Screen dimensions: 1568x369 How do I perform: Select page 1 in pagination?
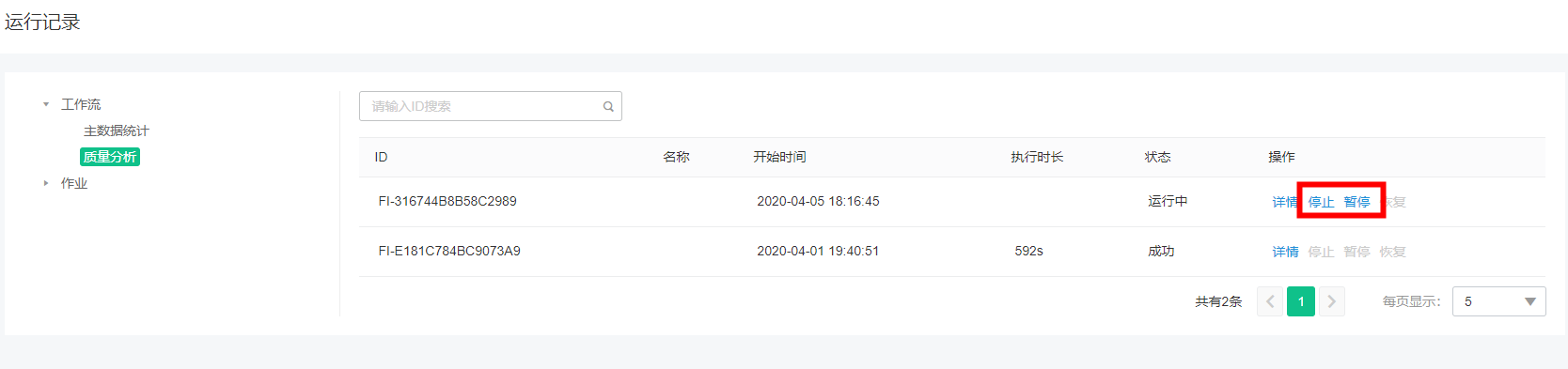pos(1301,301)
